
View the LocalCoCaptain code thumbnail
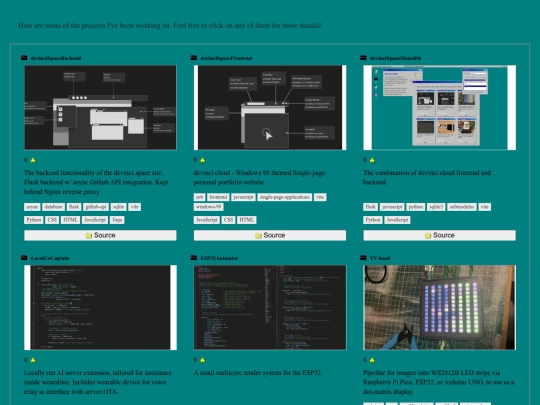[x=100, y=308]
